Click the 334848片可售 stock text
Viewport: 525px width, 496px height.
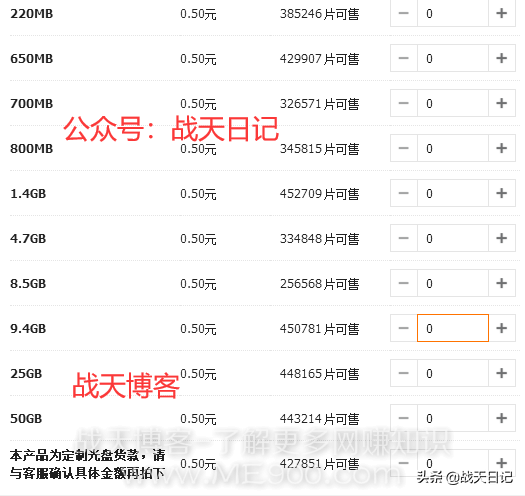pos(319,238)
